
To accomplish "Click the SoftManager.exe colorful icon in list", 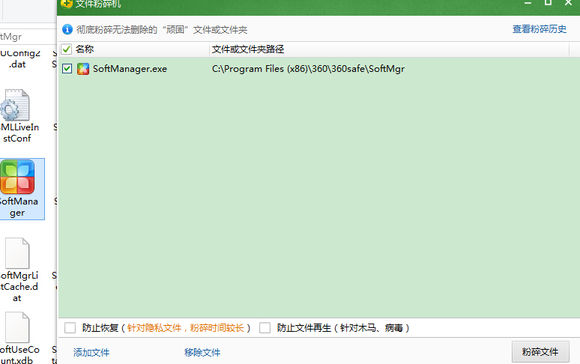I will [83, 69].
